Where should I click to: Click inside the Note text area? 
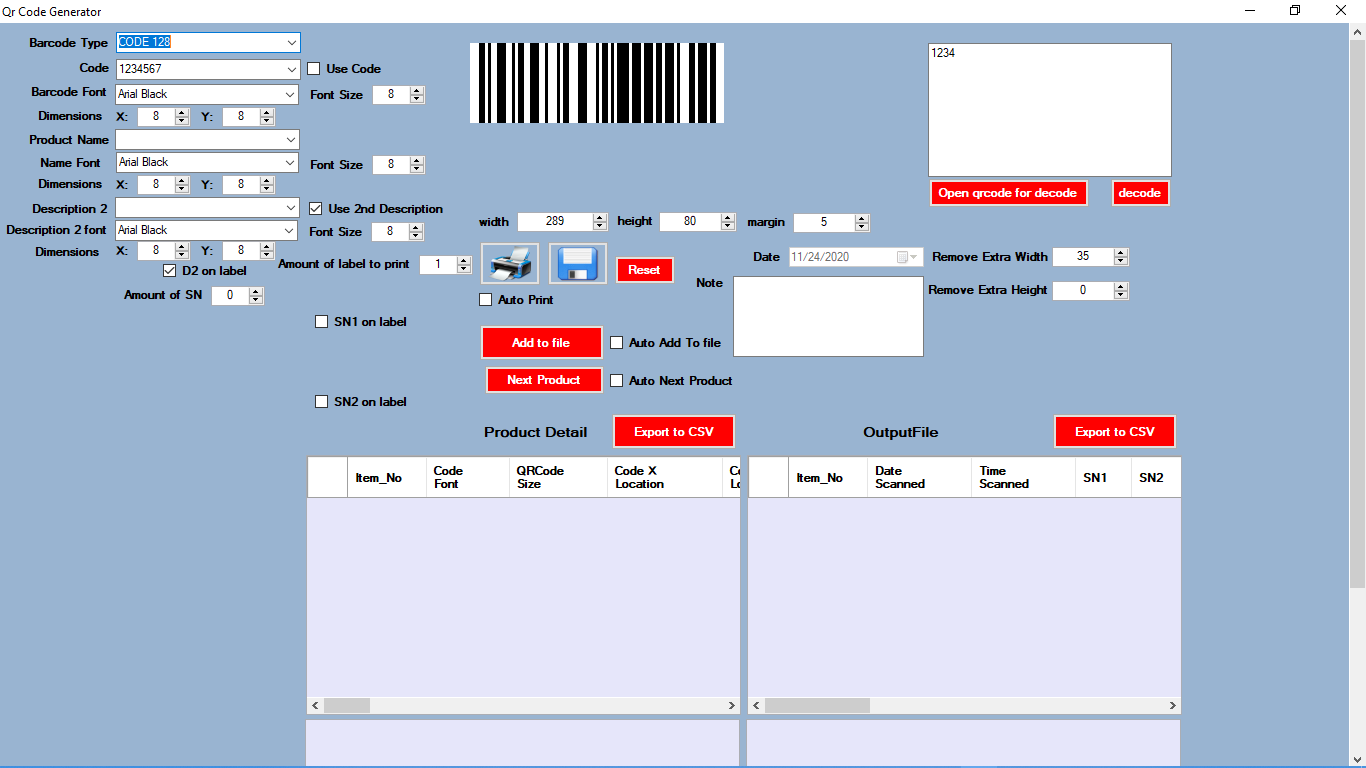[828, 315]
